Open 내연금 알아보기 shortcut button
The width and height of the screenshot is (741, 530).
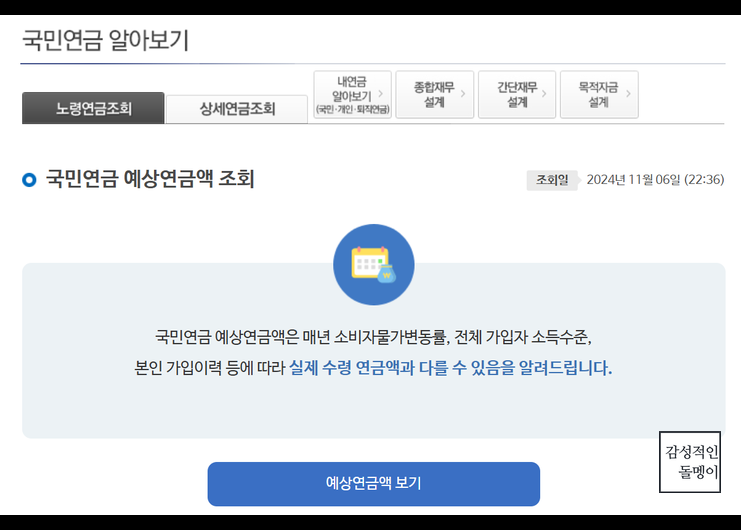pos(353,94)
